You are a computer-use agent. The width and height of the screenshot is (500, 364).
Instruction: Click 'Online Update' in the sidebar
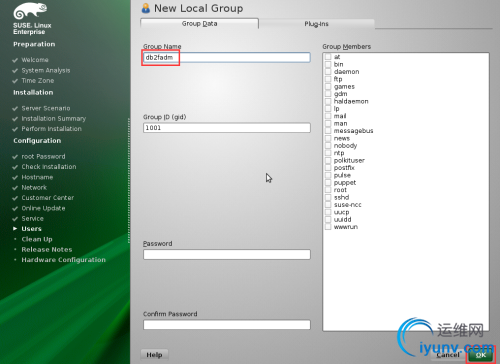click(x=43, y=208)
